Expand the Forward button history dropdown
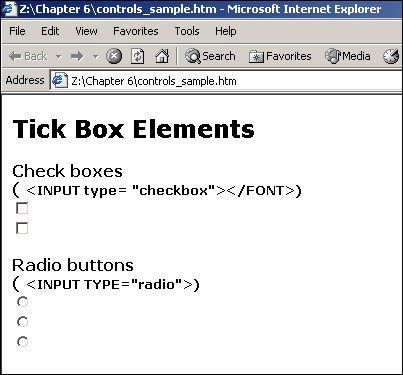The width and height of the screenshot is (403, 375). pyautogui.click(x=96, y=56)
